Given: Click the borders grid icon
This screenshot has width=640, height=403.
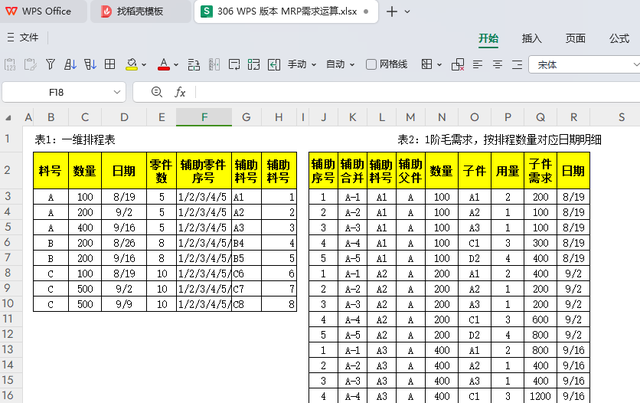Looking at the screenshot, I should pos(427,64).
